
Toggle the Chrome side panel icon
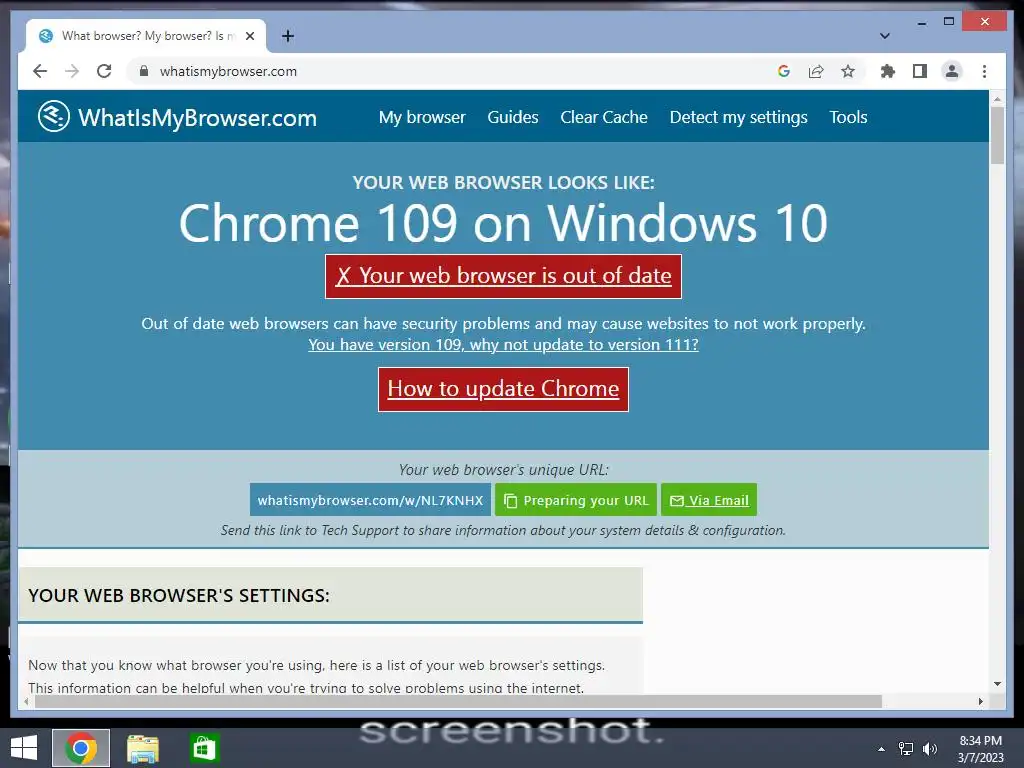(x=920, y=71)
